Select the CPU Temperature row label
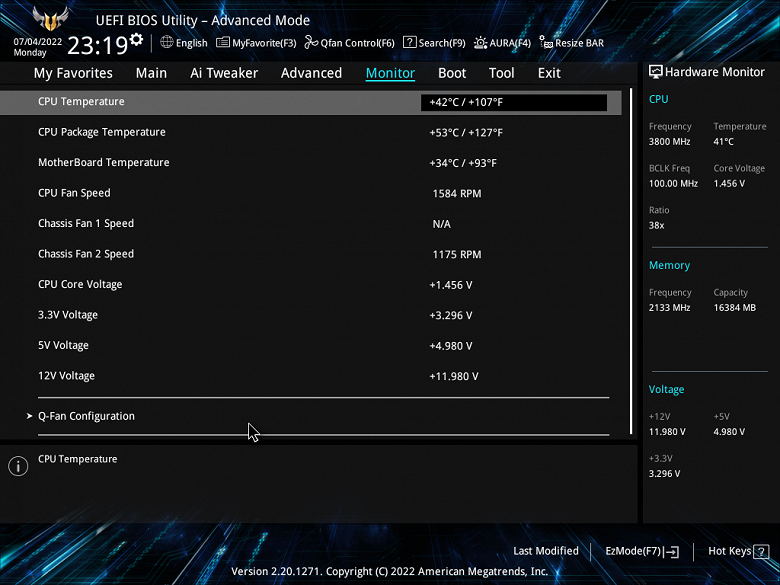The height and width of the screenshot is (585, 780). (x=81, y=101)
